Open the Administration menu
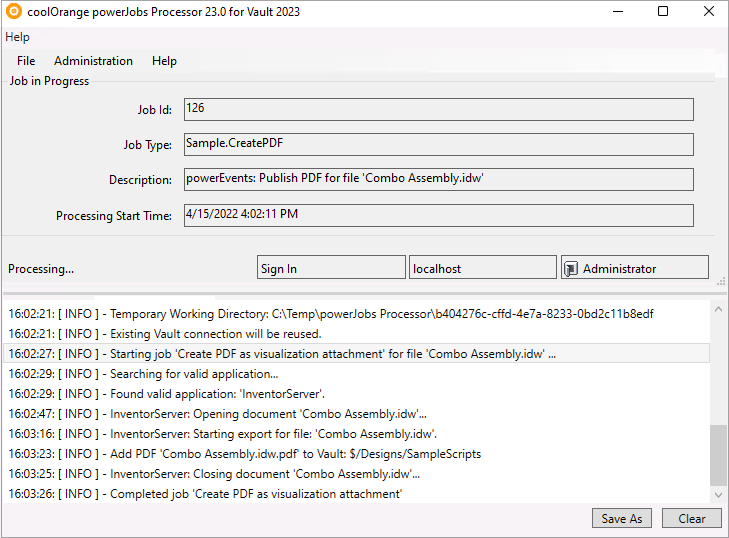 (x=93, y=61)
